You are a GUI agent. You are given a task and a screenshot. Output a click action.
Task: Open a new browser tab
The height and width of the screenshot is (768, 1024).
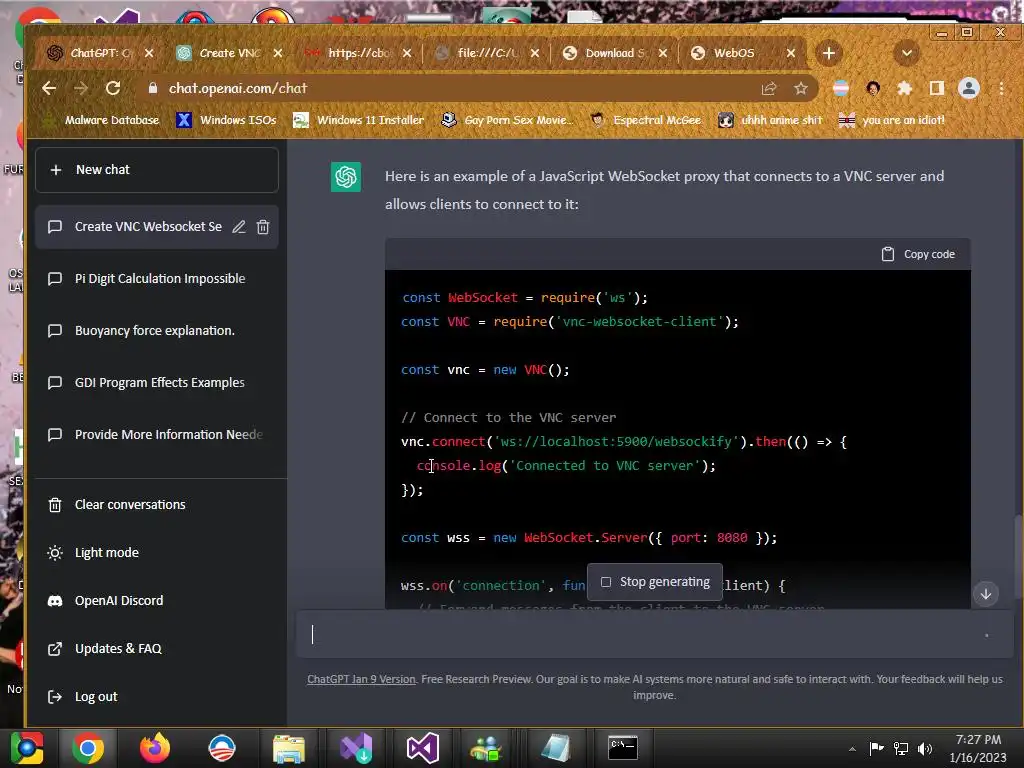(x=829, y=53)
